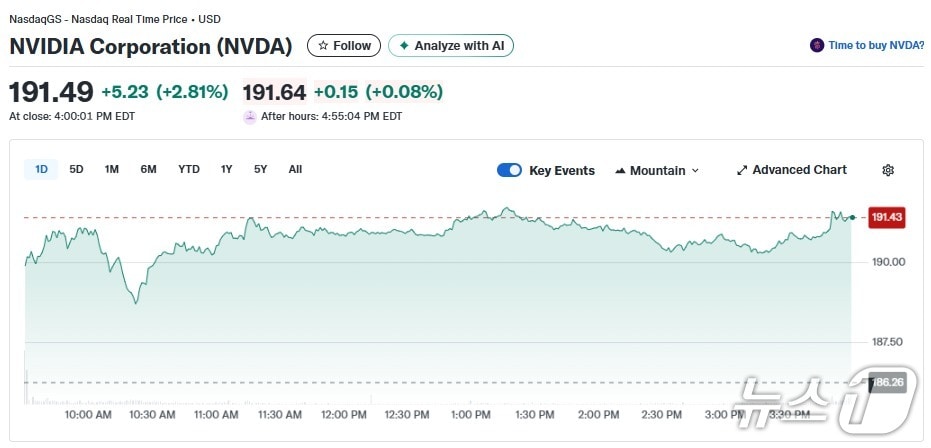This screenshot has height=448, width=931.
Task: Click the expand arrows icon for Advanced Chart
Action: click(x=742, y=171)
